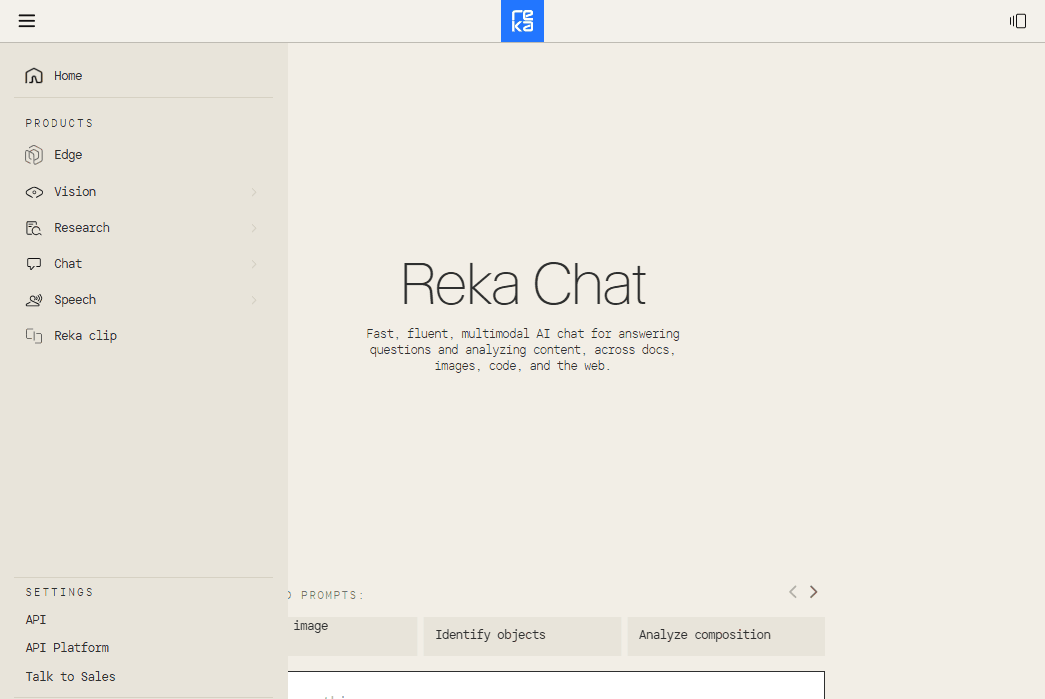Select the Home house icon

point(33,75)
